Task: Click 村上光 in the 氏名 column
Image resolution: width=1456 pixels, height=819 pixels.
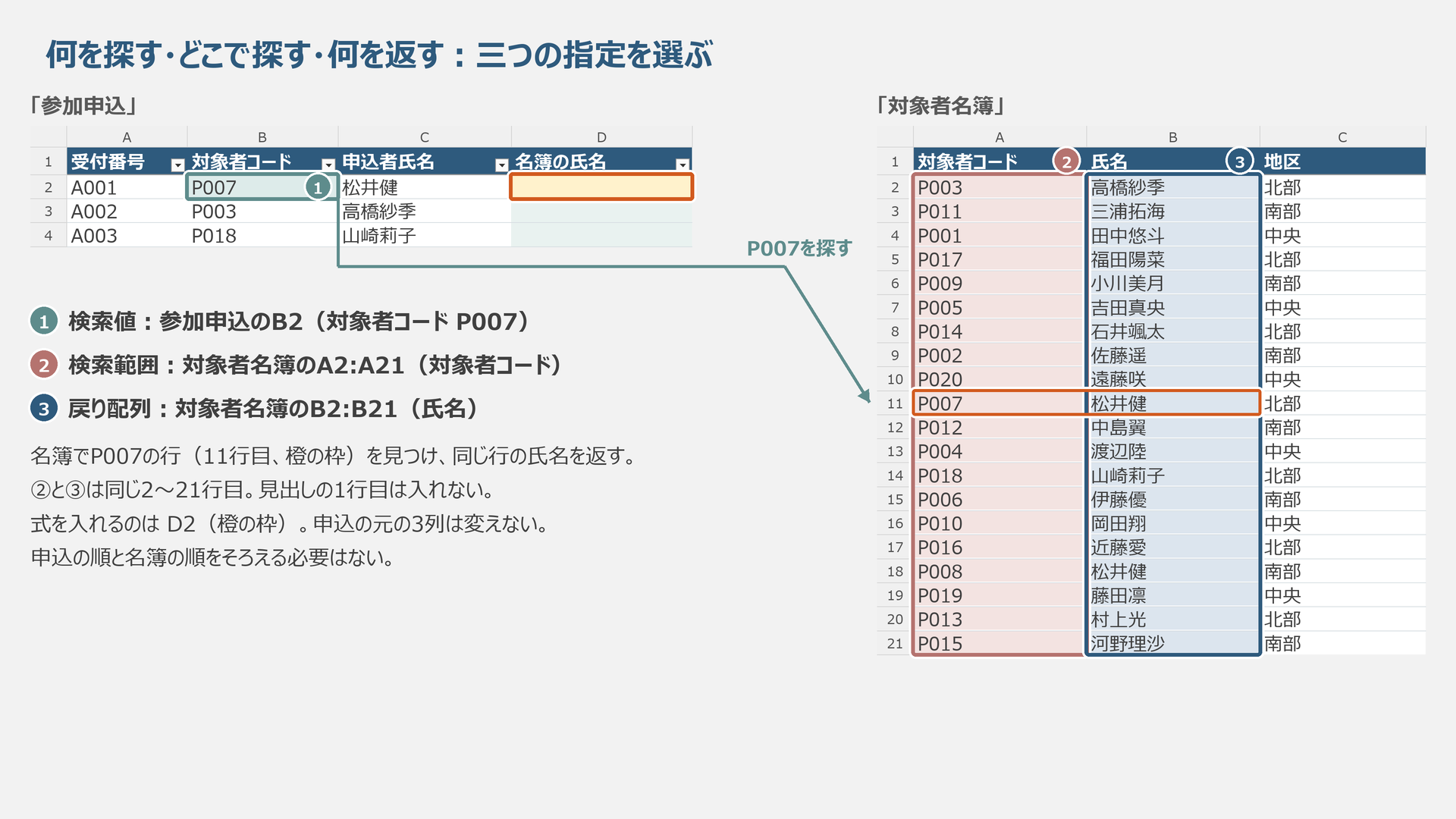Action: click(x=1172, y=620)
